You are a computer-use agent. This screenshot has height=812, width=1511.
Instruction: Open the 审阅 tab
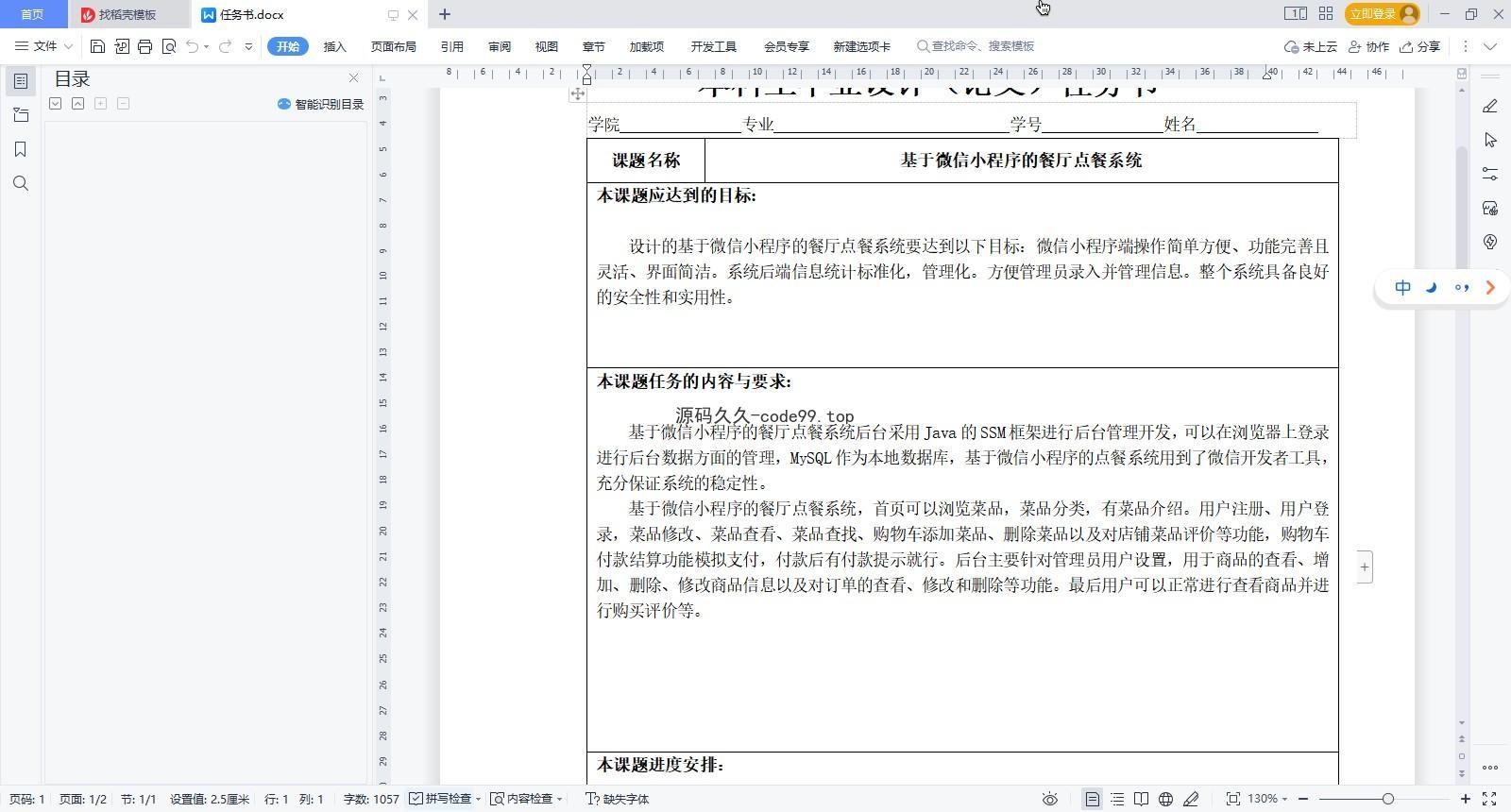click(x=500, y=46)
